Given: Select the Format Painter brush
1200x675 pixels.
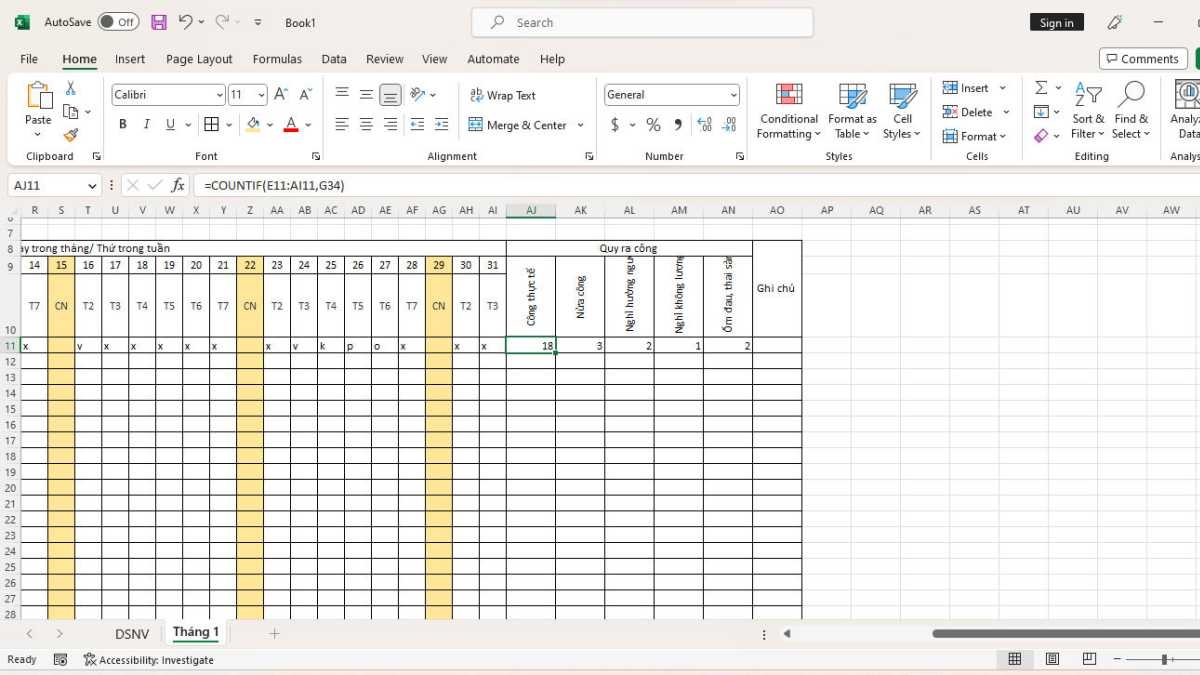Looking at the screenshot, I should [70, 135].
